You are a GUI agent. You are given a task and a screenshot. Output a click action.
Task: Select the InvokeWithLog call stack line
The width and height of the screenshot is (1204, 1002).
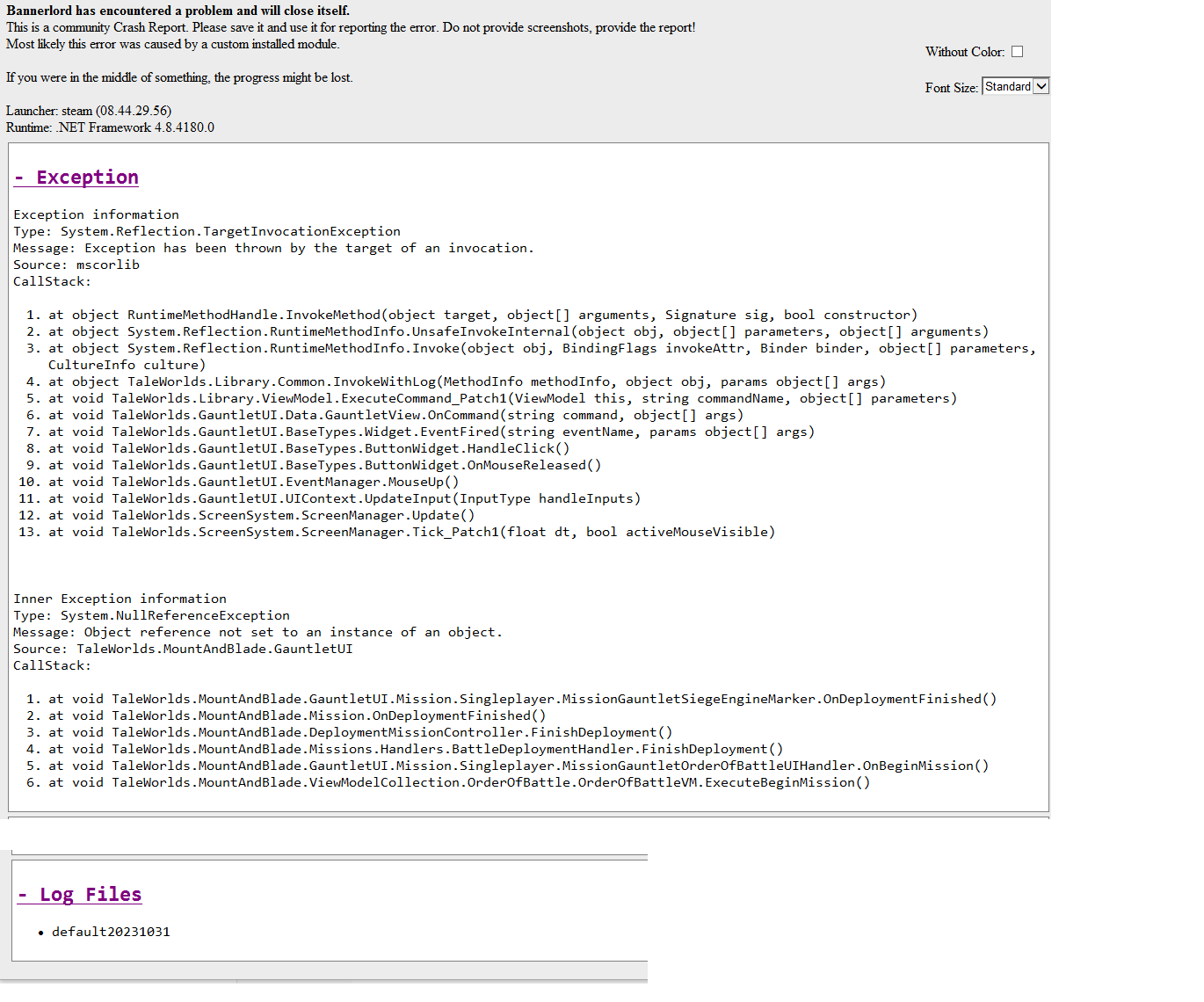click(467, 381)
